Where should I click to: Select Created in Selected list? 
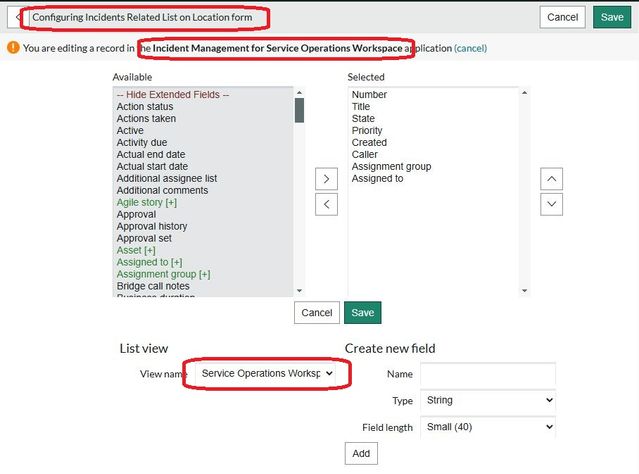click(x=369, y=143)
